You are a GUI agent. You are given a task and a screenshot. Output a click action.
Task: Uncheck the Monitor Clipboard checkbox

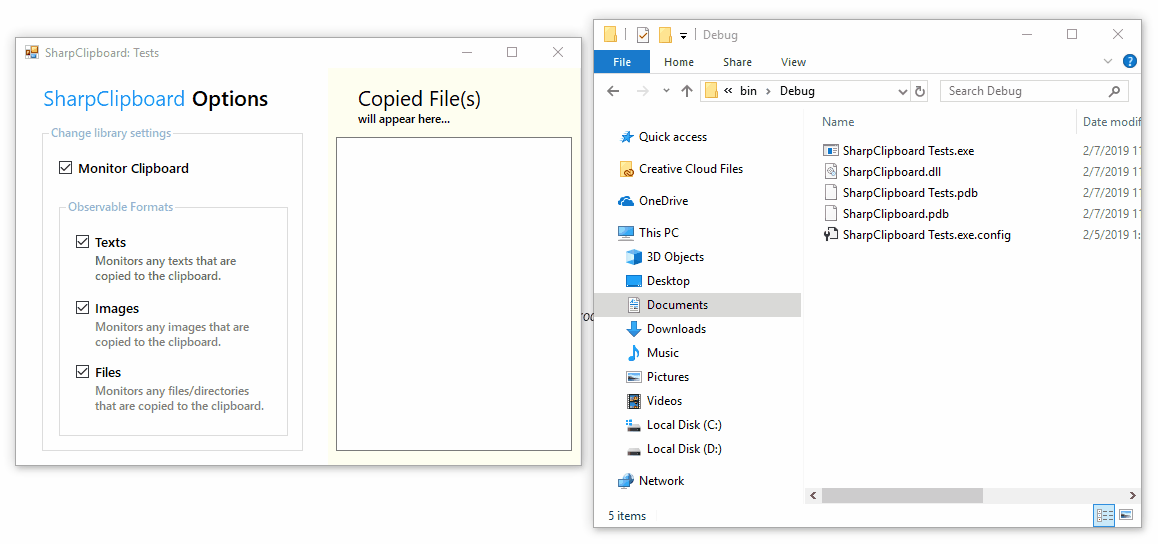pos(66,168)
